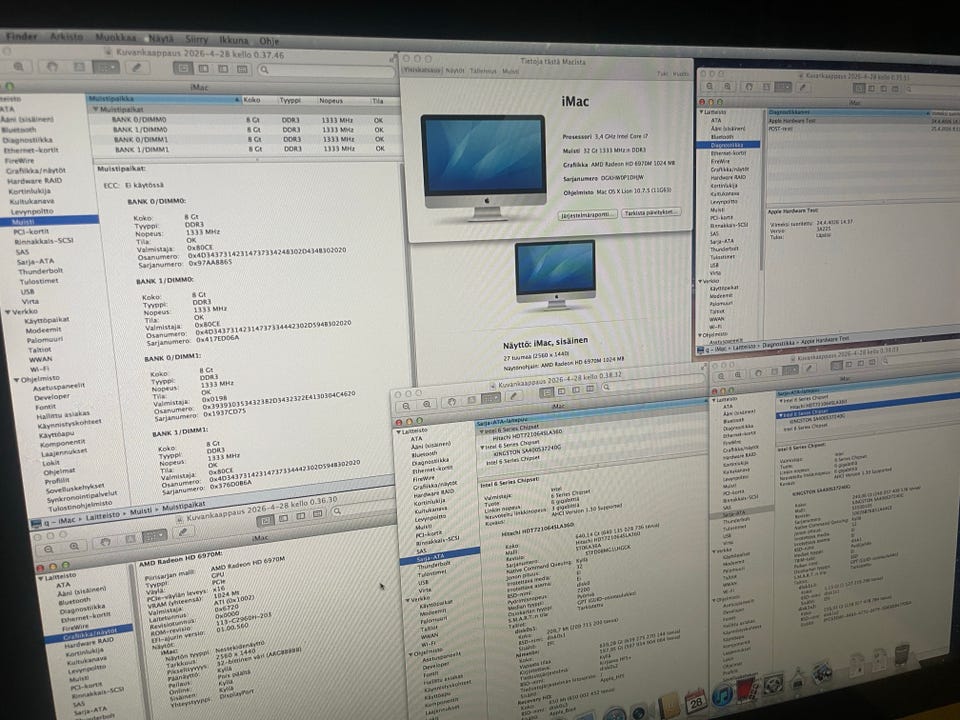Click the Annotate pencil in the 0.38.03 window

pos(810,368)
